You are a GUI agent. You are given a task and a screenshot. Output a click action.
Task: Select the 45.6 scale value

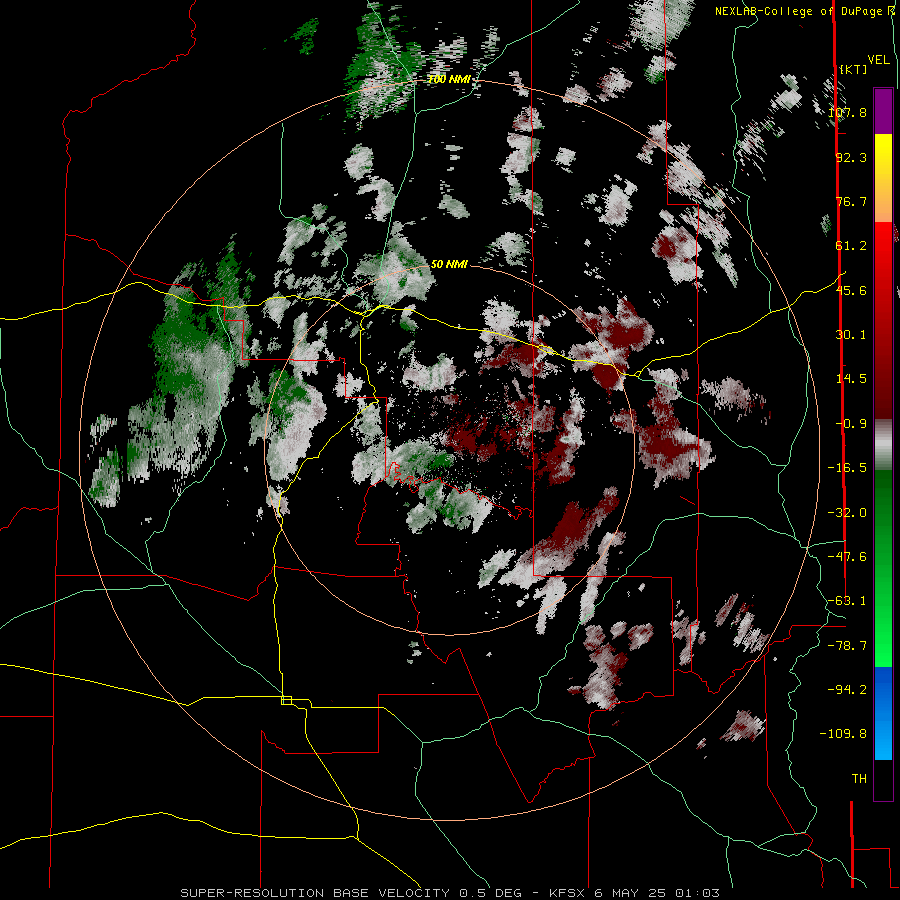pyautogui.click(x=851, y=290)
